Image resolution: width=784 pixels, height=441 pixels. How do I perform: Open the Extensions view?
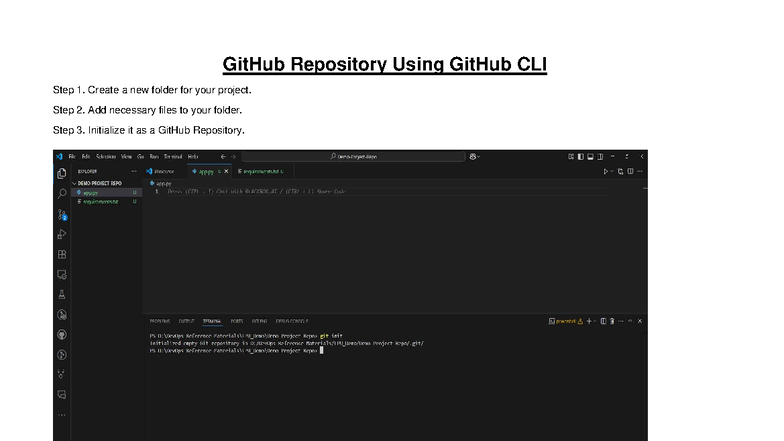point(62,254)
